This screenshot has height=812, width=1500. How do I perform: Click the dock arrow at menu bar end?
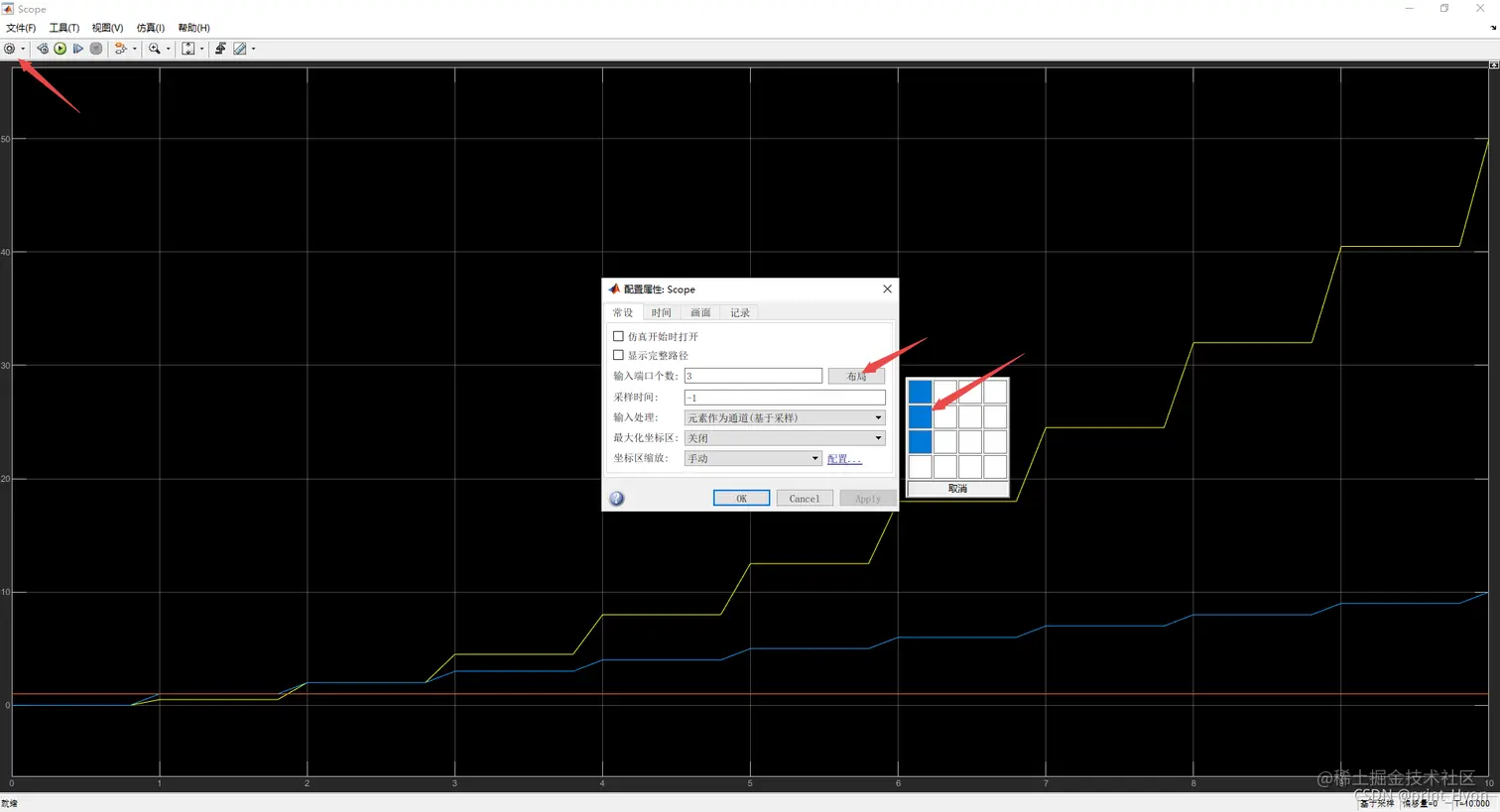coord(1493,28)
